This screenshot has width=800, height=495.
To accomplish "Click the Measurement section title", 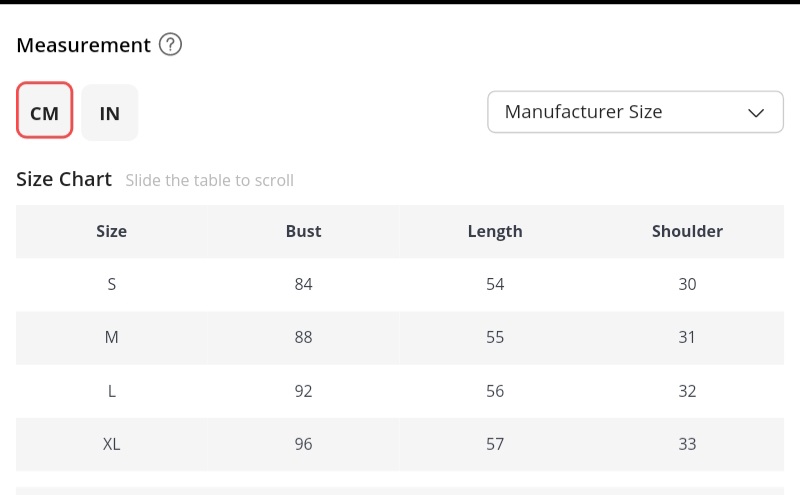I will pyautogui.click(x=83, y=45).
